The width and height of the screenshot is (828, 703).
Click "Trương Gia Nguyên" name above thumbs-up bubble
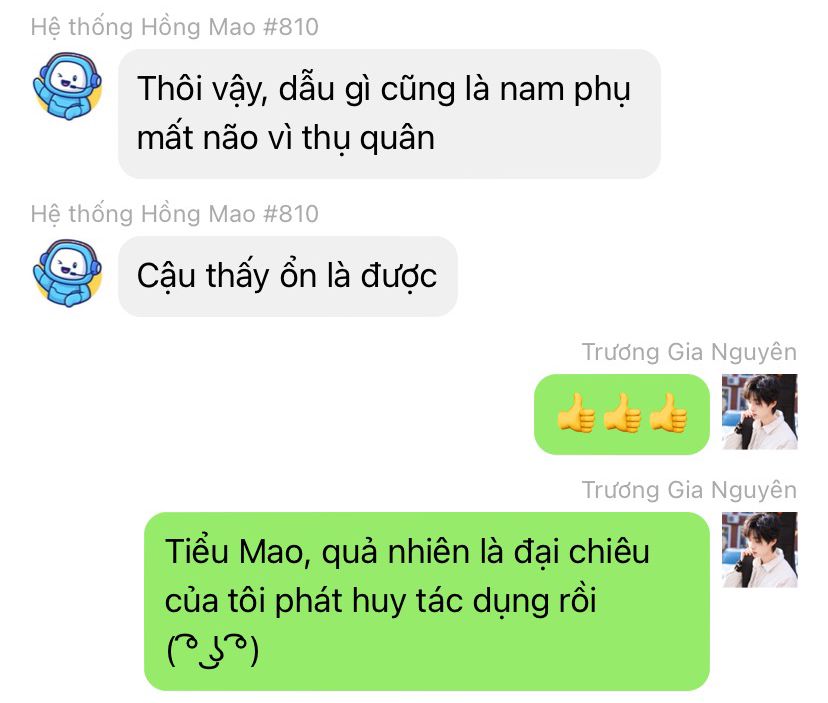click(x=689, y=352)
